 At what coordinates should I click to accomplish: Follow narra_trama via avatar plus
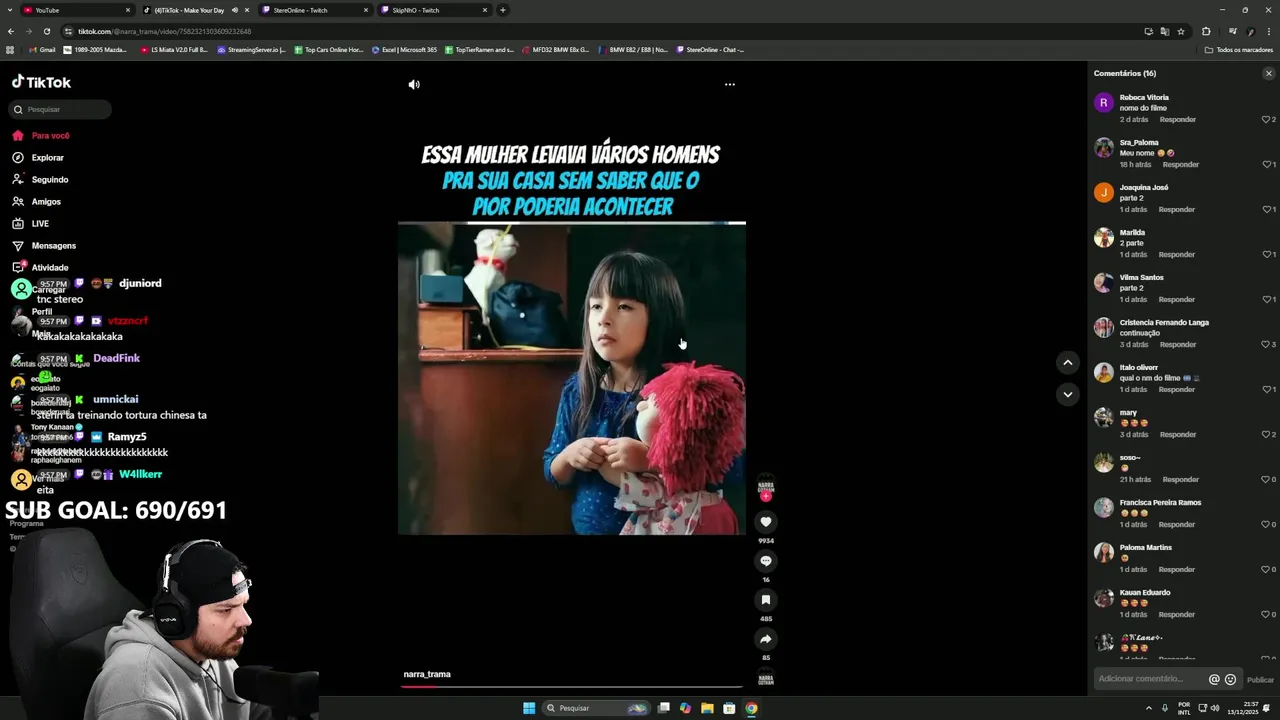point(766,496)
